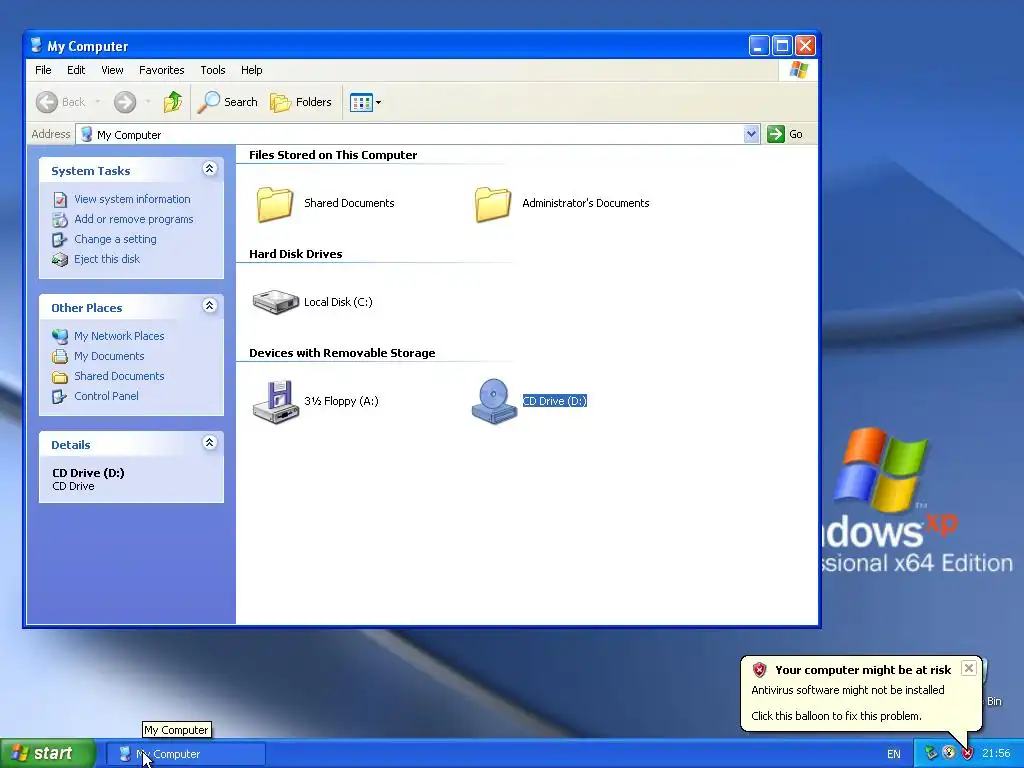This screenshot has height=768, width=1024.
Task: Open Shared Documents link in Other Places
Action: 119,376
